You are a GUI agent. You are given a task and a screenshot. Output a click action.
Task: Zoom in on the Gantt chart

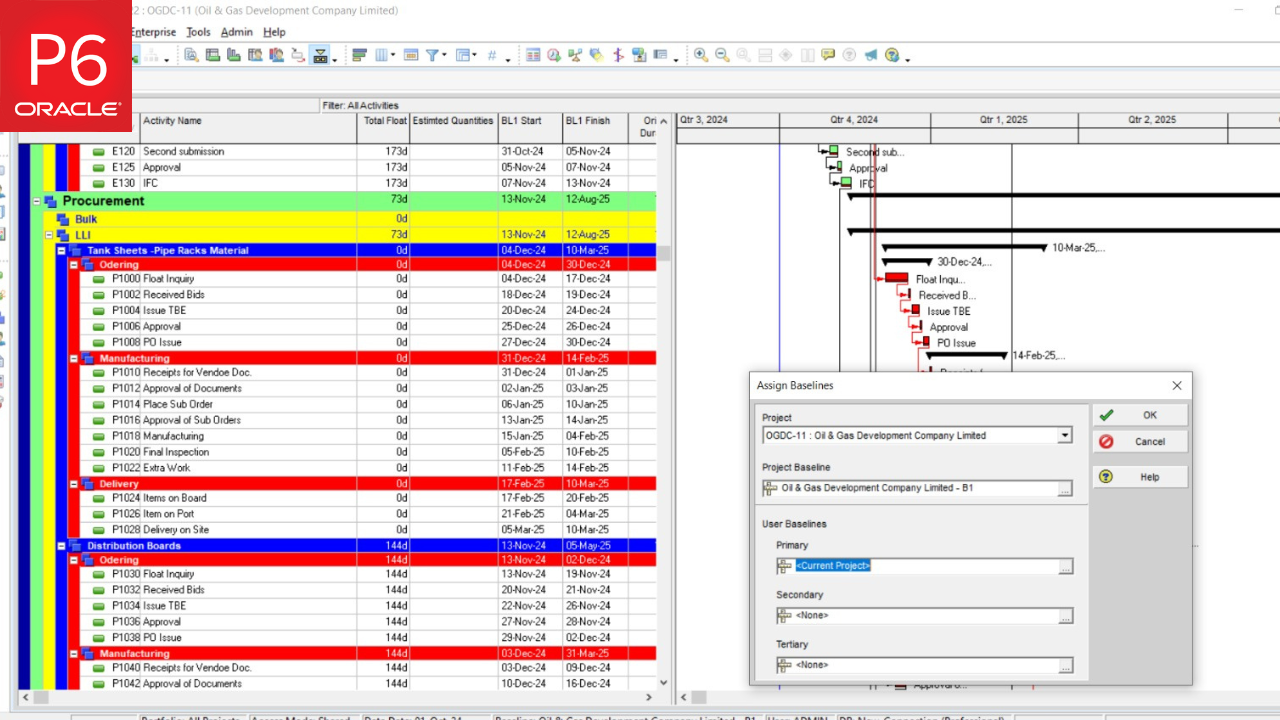(x=700, y=55)
